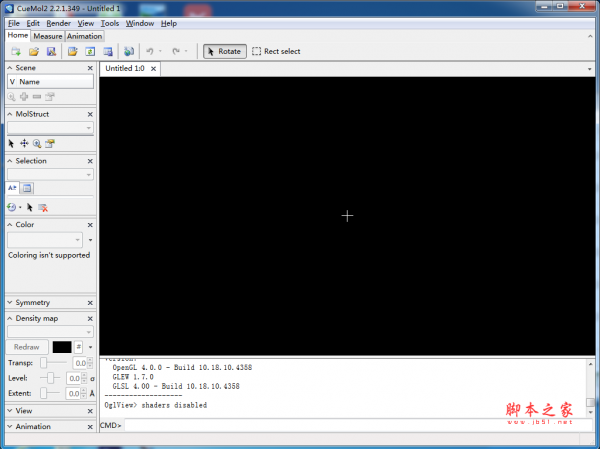Click the Open file folder icon
Screen dimensions: 600x449
[x=34, y=51]
